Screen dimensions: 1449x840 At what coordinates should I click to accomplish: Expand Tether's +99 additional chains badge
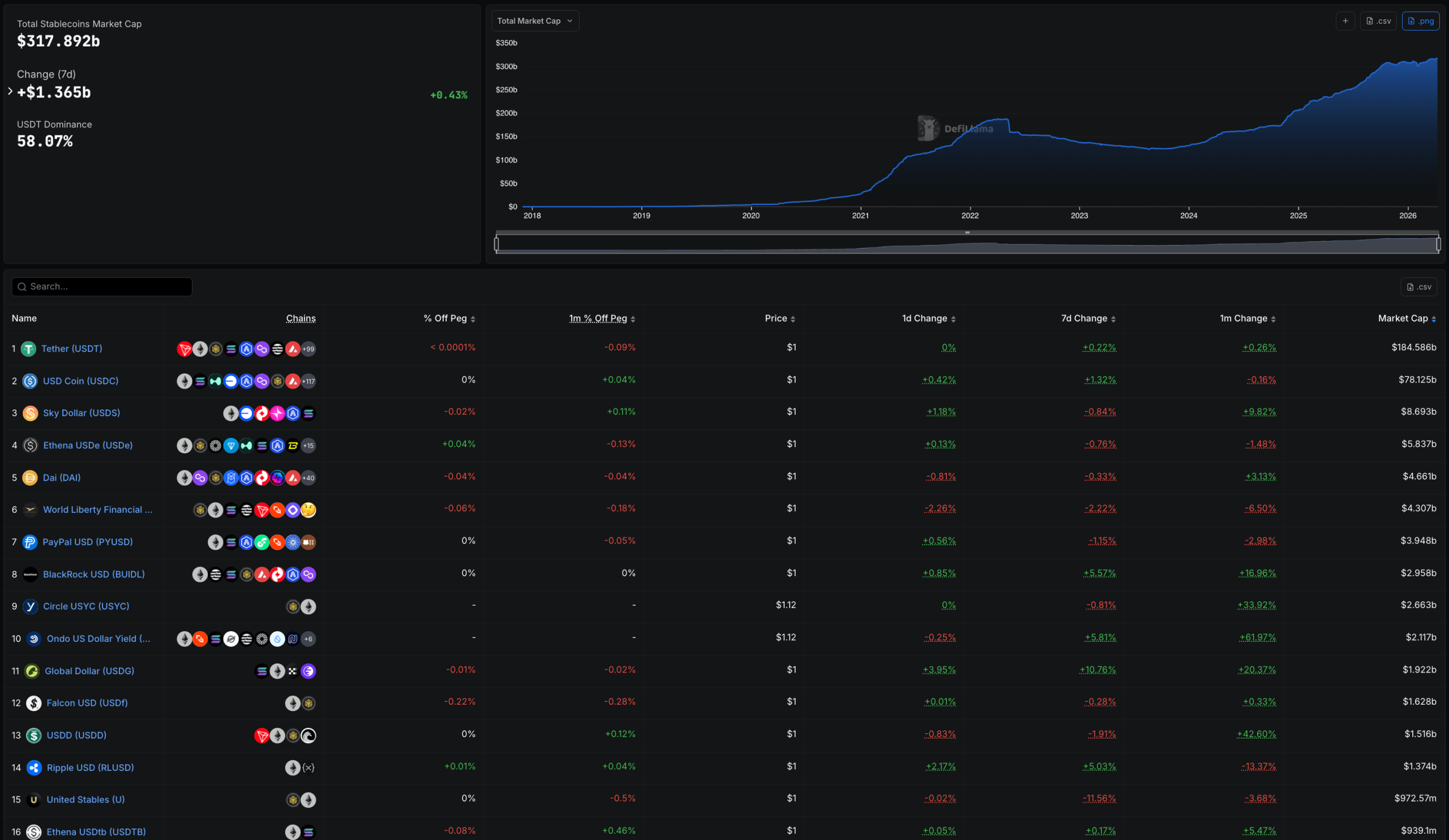(309, 349)
